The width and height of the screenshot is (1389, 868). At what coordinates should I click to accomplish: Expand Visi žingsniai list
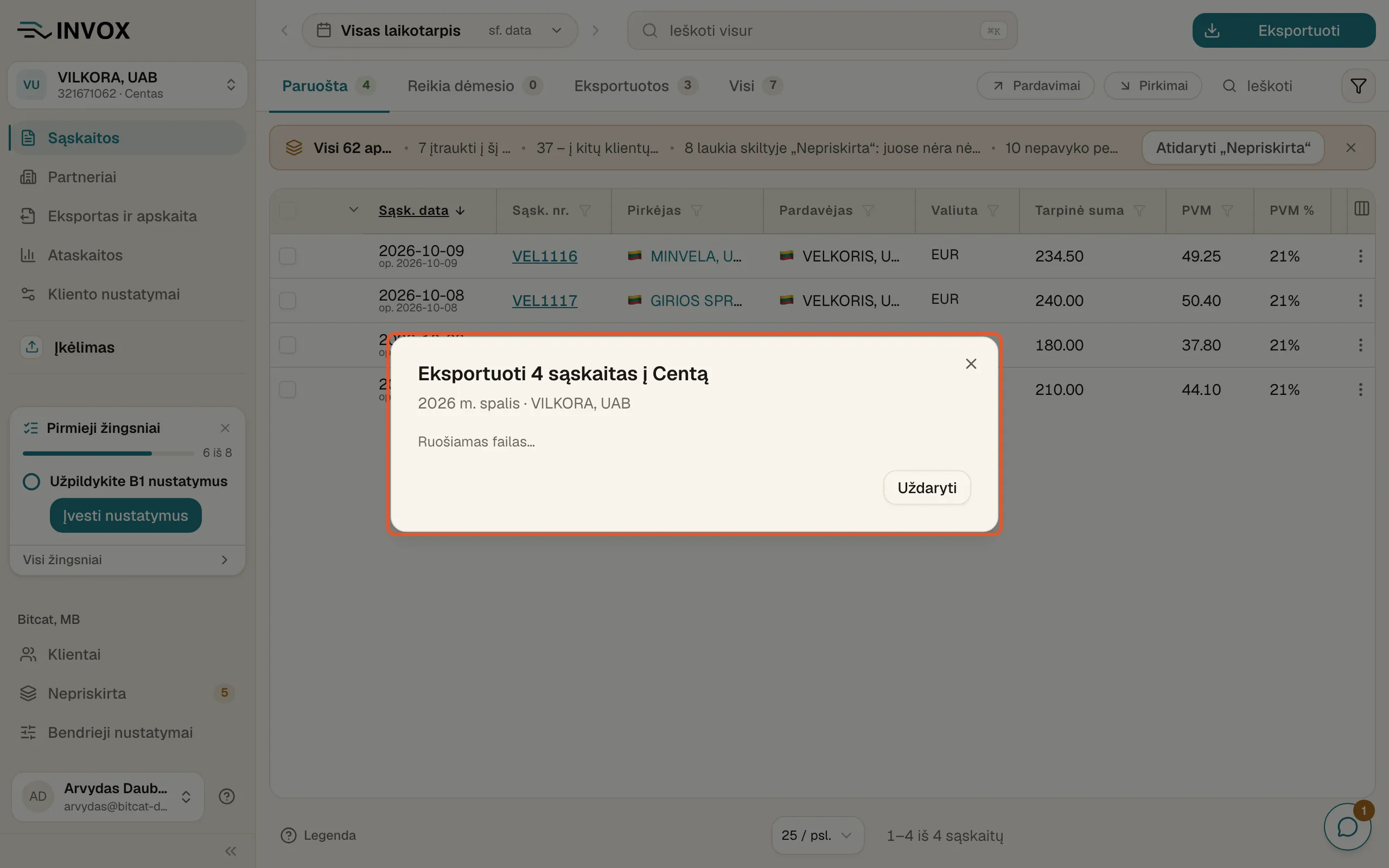[x=128, y=560]
